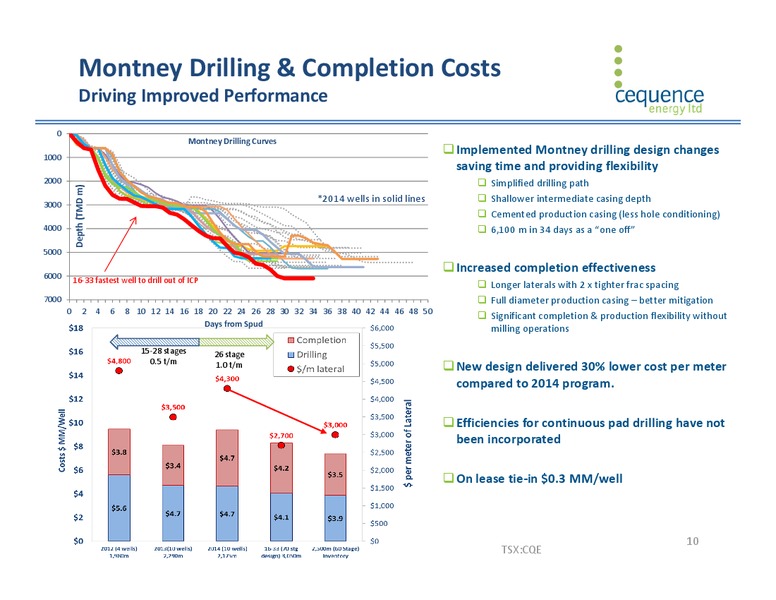The height and width of the screenshot is (600, 776).
Task: Click the 'Costs $ MM/Well' axis label
Action: pos(62,441)
